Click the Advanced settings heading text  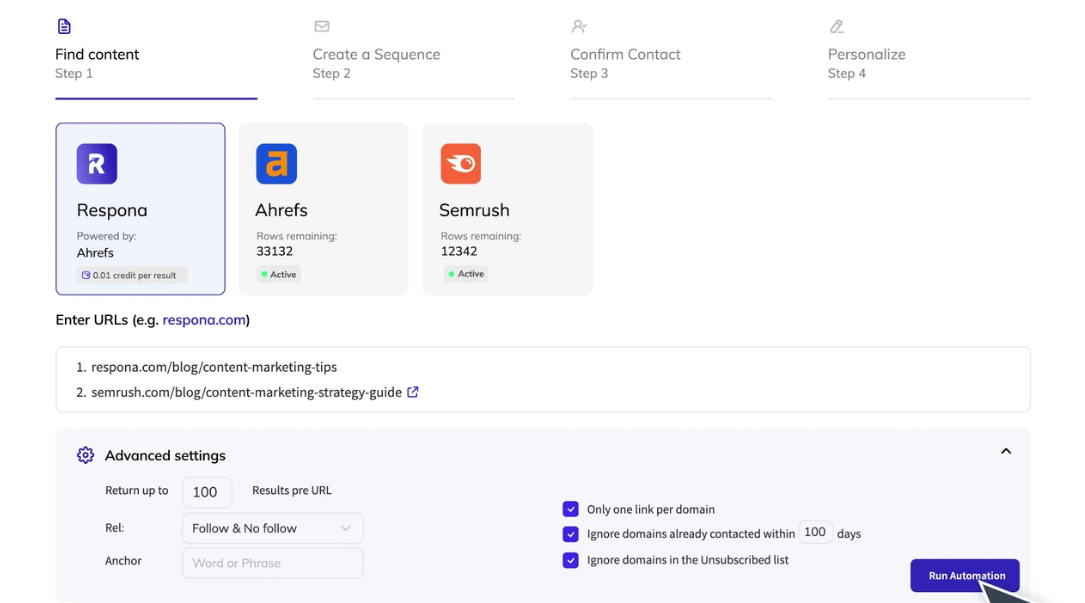pyautogui.click(x=165, y=456)
